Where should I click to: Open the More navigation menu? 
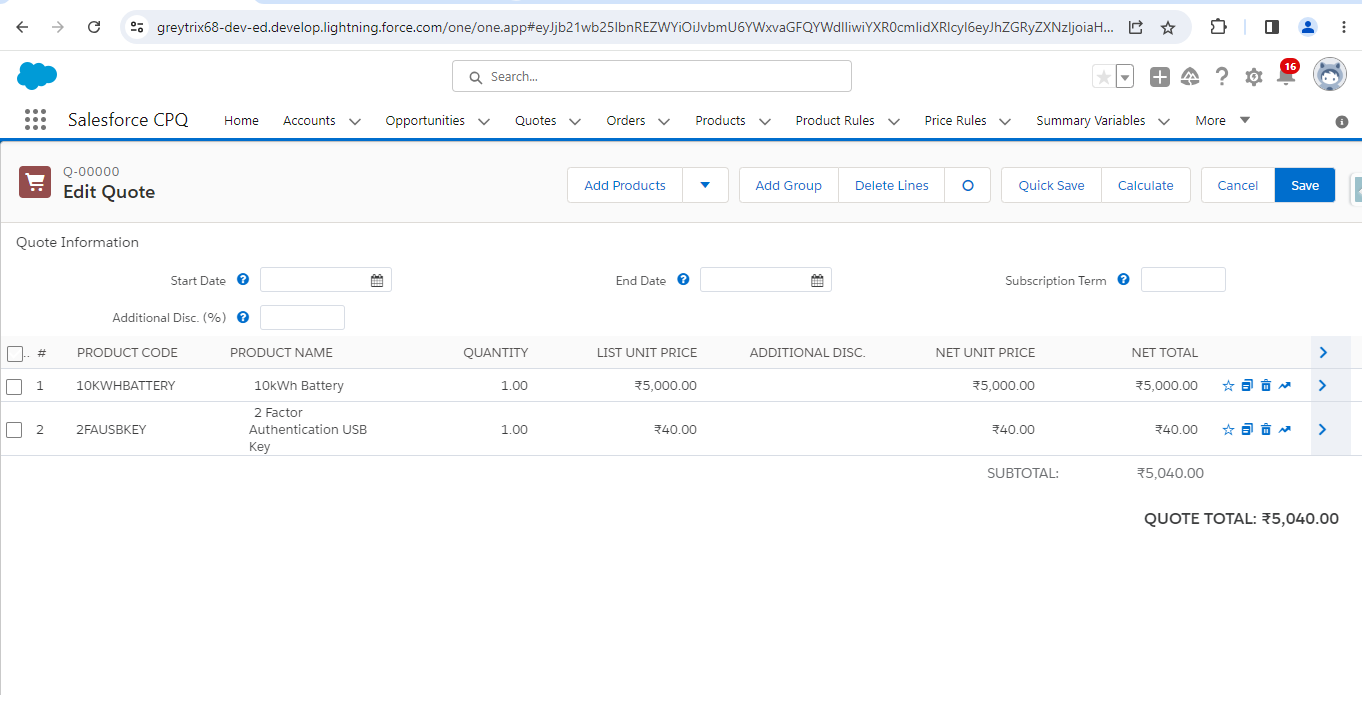click(1222, 120)
